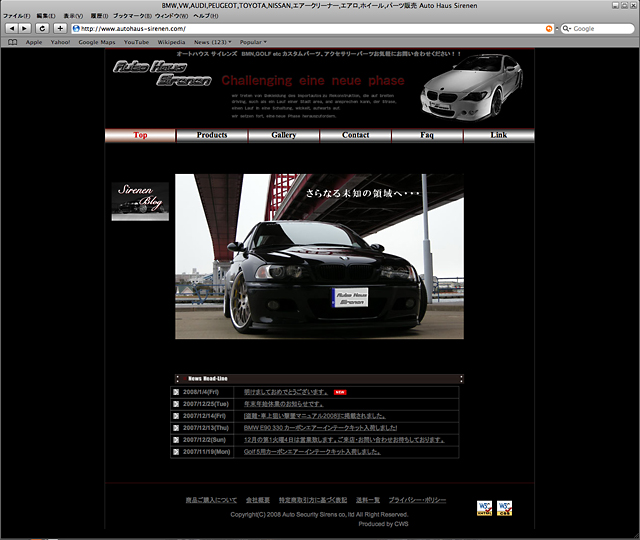This screenshot has width=640, height=540.
Task: Click the red NEW badge in news list
Action: (x=340, y=392)
